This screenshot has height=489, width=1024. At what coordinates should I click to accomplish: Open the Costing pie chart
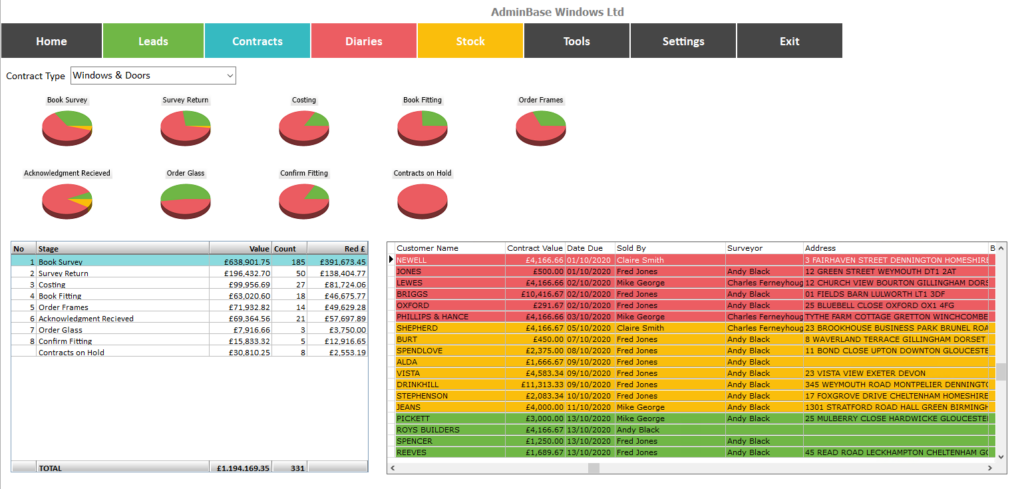[x=304, y=127]
